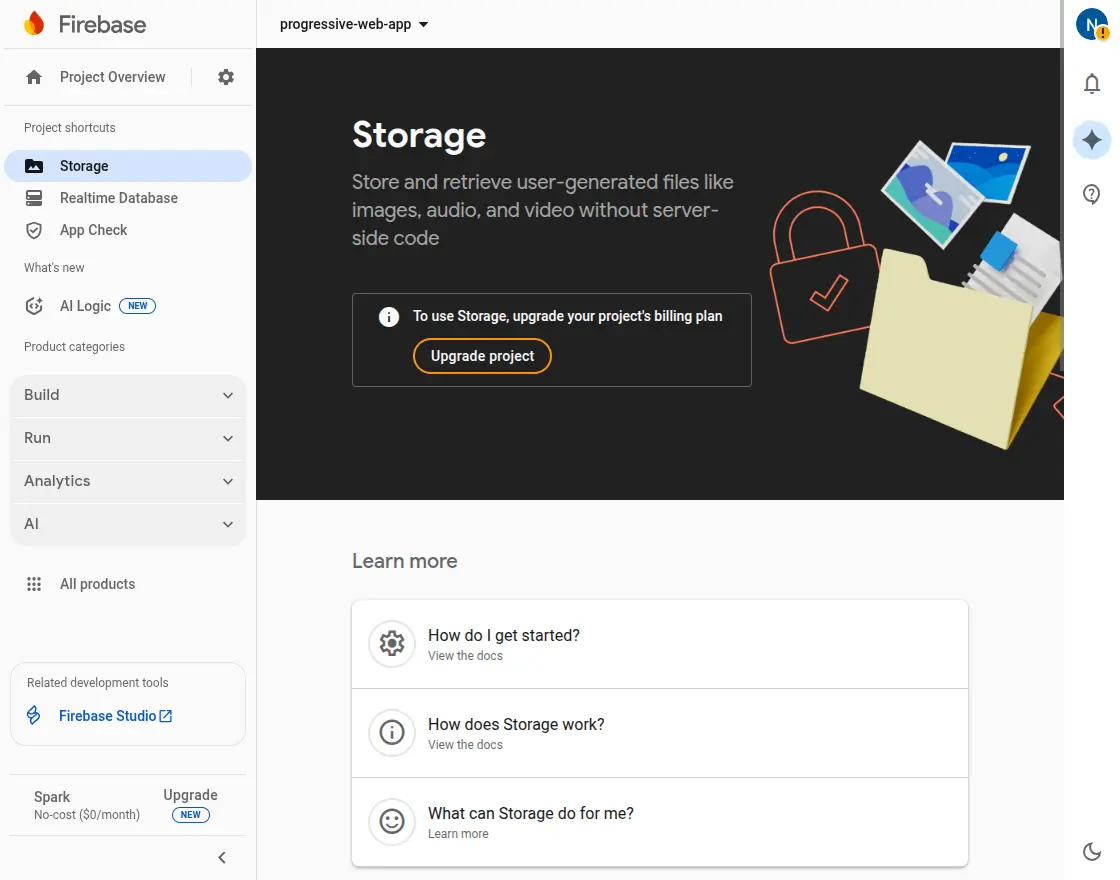This screenshot has height=880, width=1120.
Task: Expand the Analytics category
Action: click(x=128, y=481)
